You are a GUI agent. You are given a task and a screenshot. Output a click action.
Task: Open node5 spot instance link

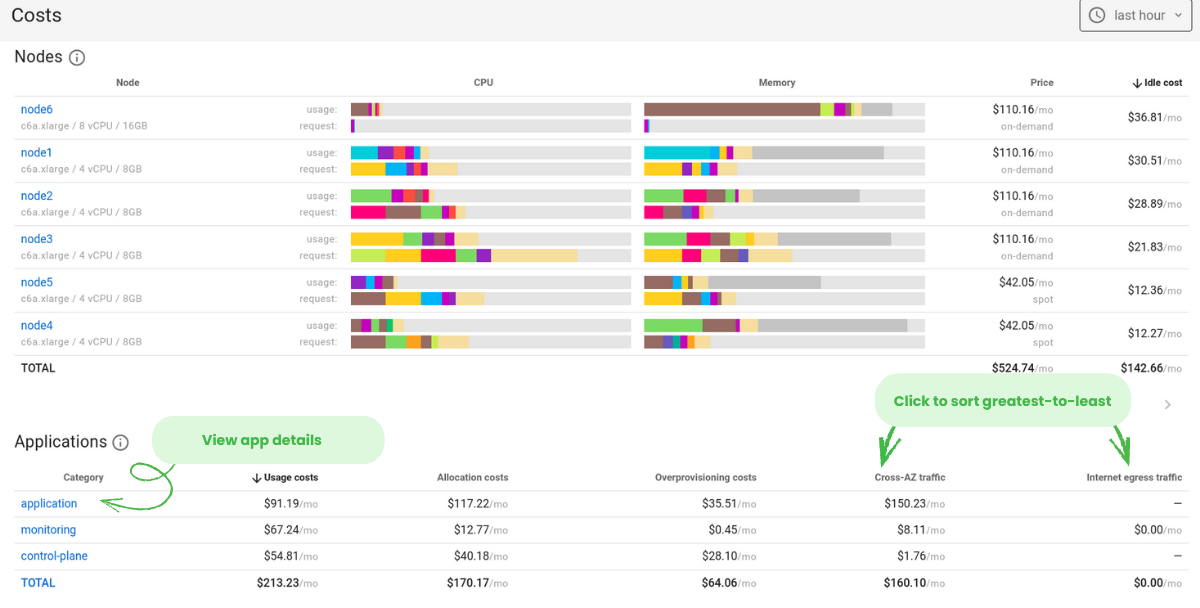[x=37, y=282]
